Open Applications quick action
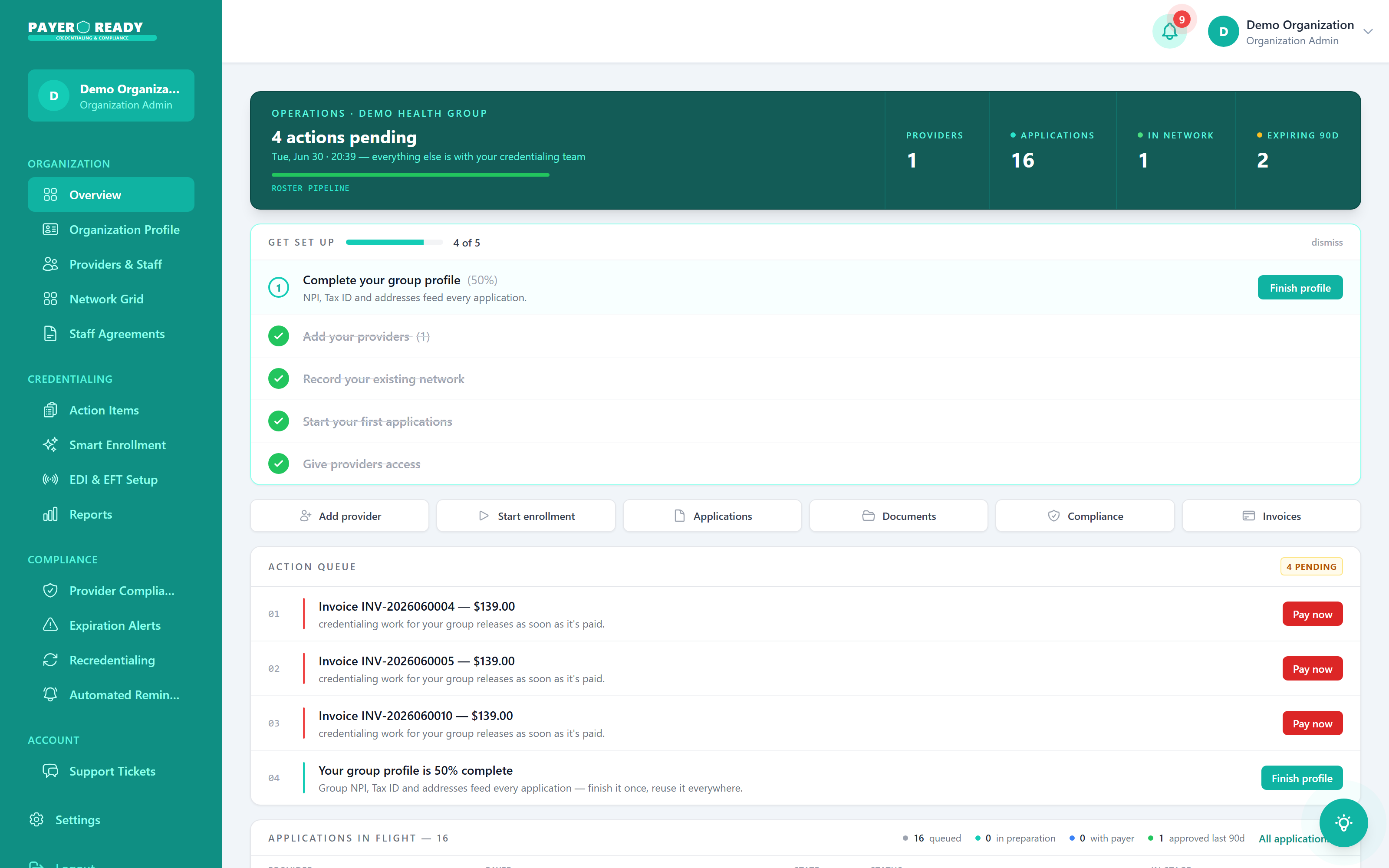This screenshot has height=868, width=1389. pos(712,516)
